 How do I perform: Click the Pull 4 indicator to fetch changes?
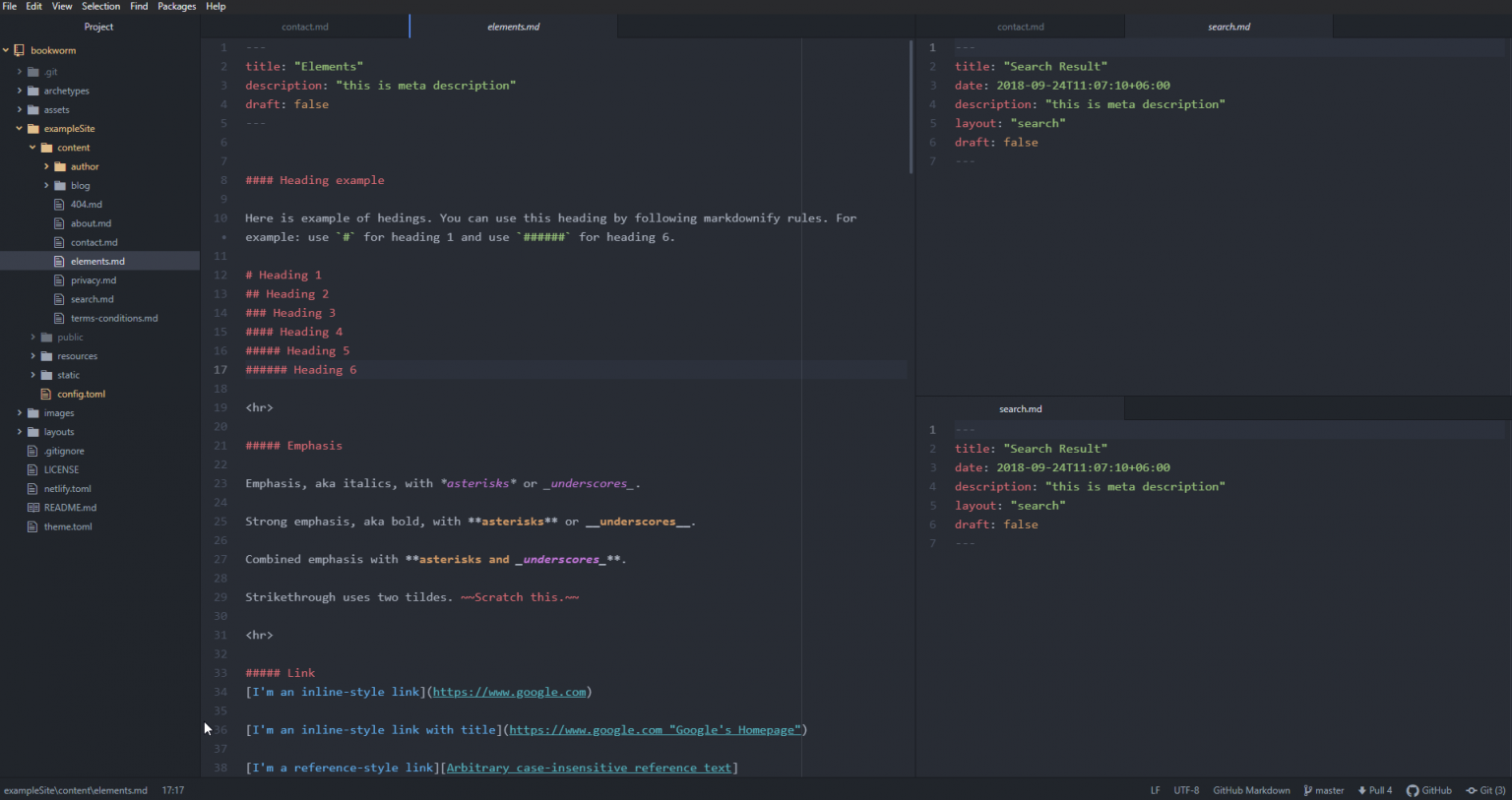[1374, 790]
